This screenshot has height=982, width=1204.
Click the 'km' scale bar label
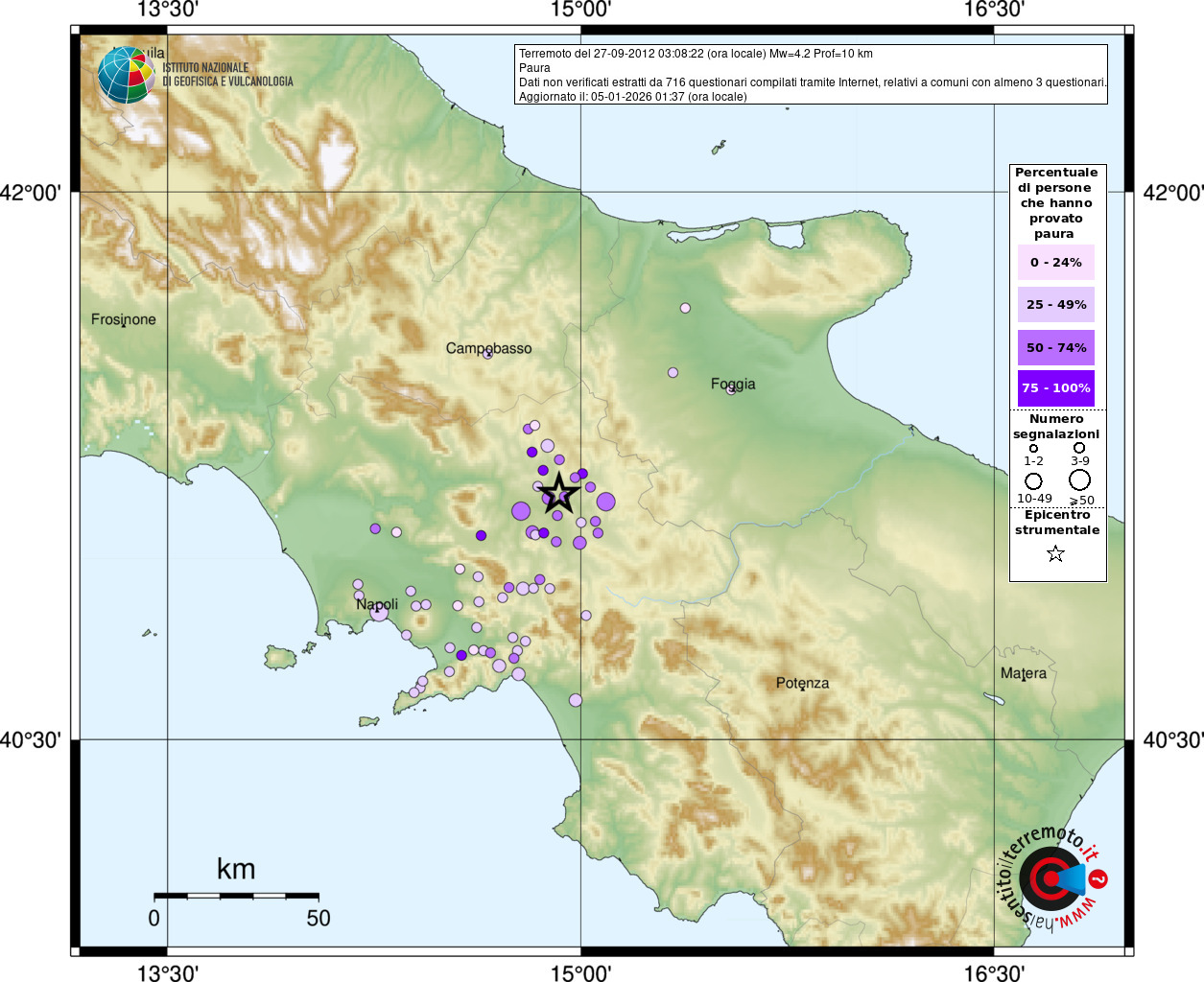point(236,869)
